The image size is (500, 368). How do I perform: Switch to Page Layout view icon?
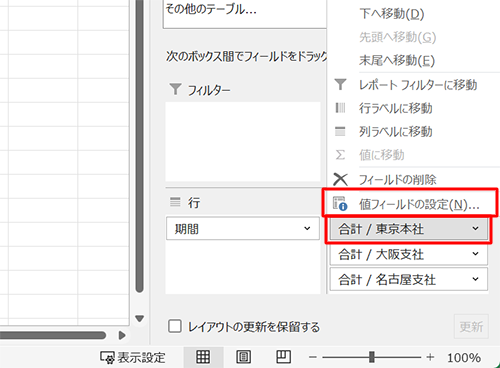point(244,357)
